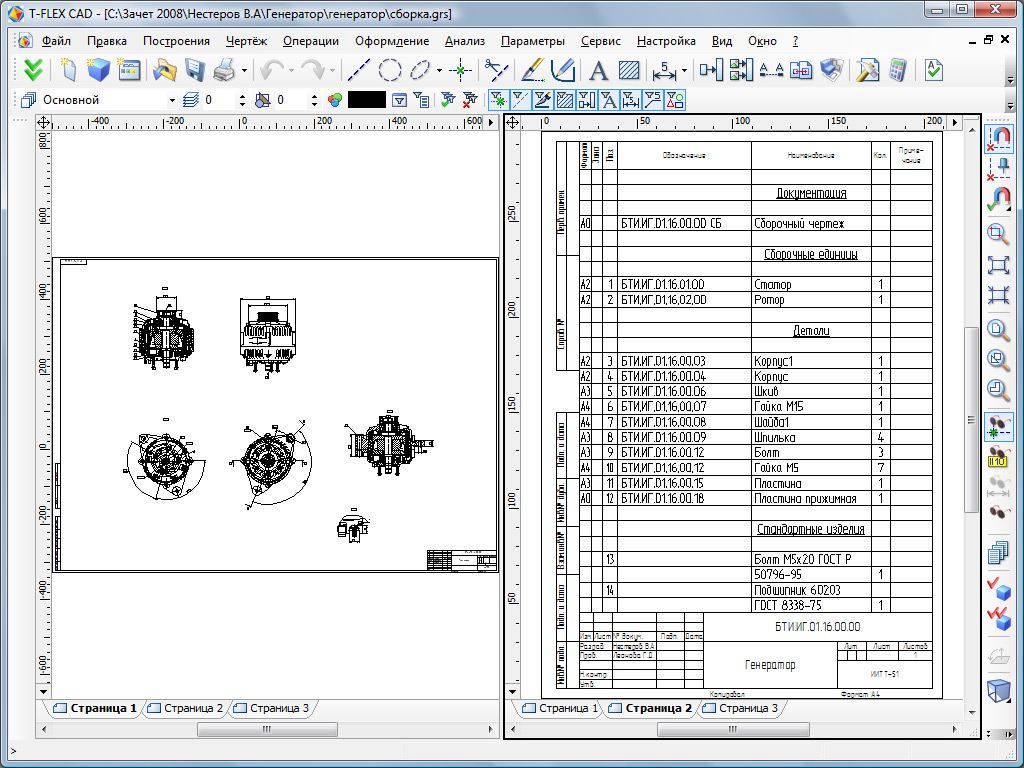Open the Оформление menu
Image resolution: width=1024 pixels, height=768 pixels.
[x=392, y=41]
